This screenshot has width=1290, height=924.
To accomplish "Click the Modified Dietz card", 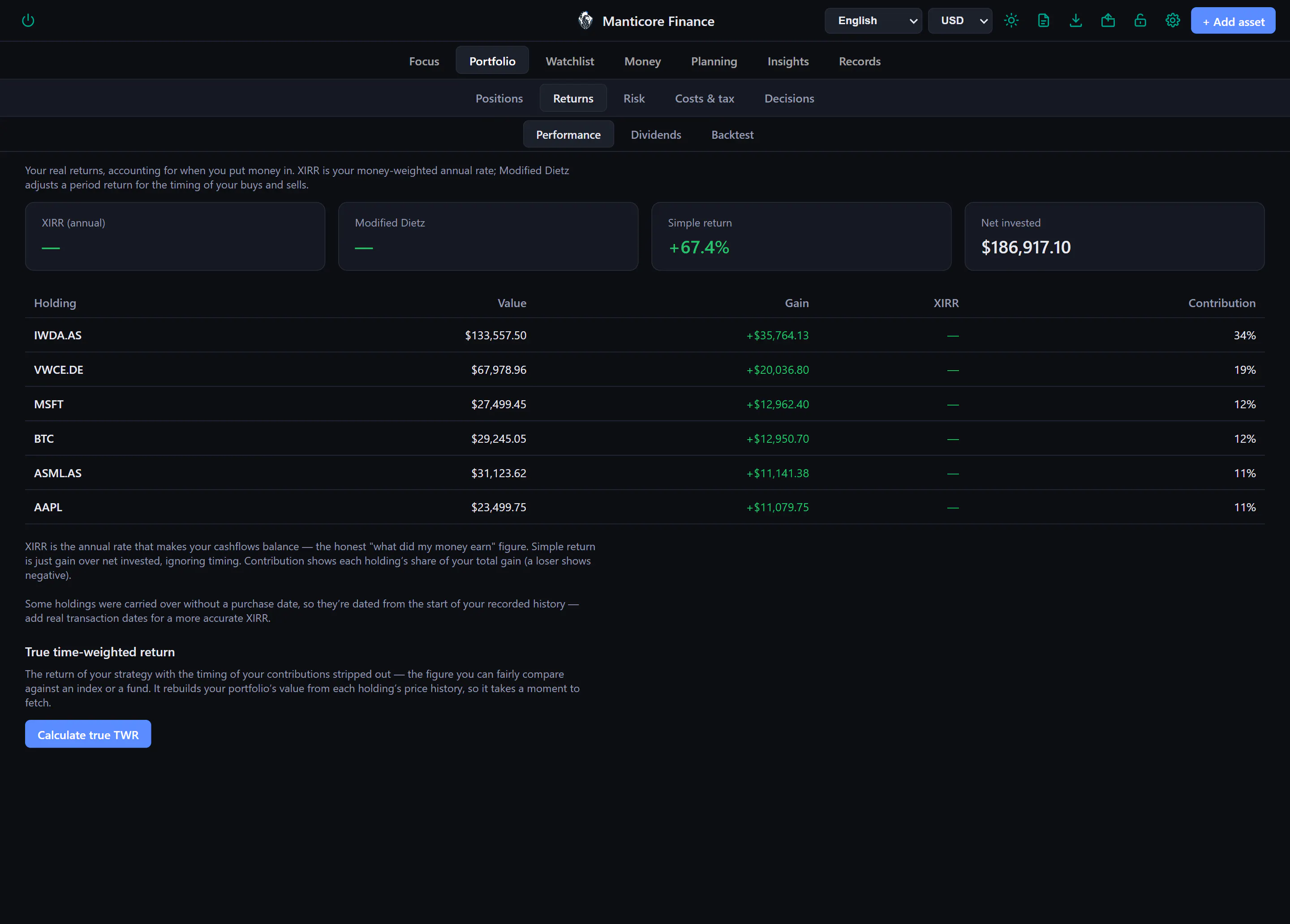I will 488,236.
